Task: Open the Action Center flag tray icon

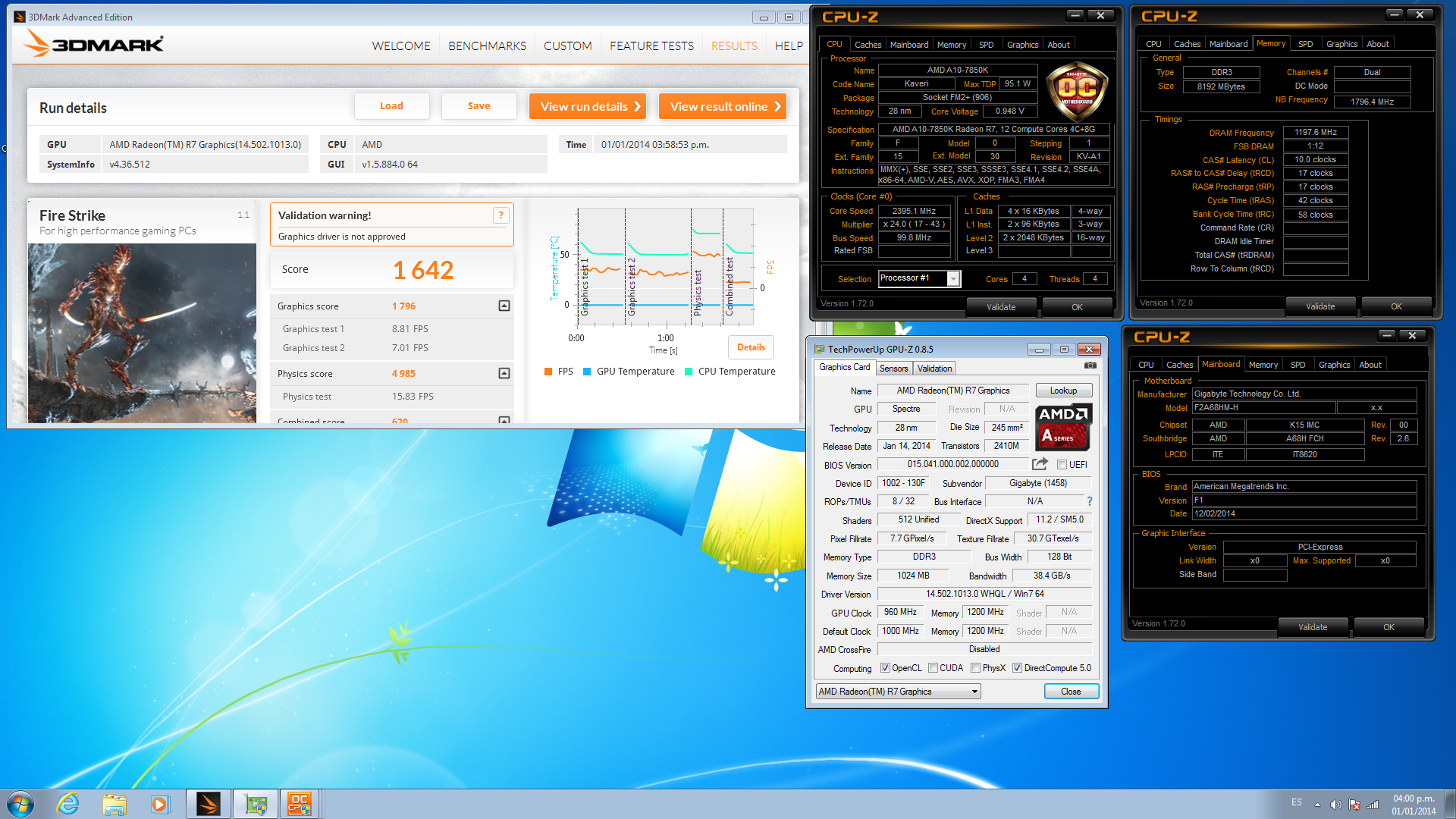Action: [x=1354, y=805]
